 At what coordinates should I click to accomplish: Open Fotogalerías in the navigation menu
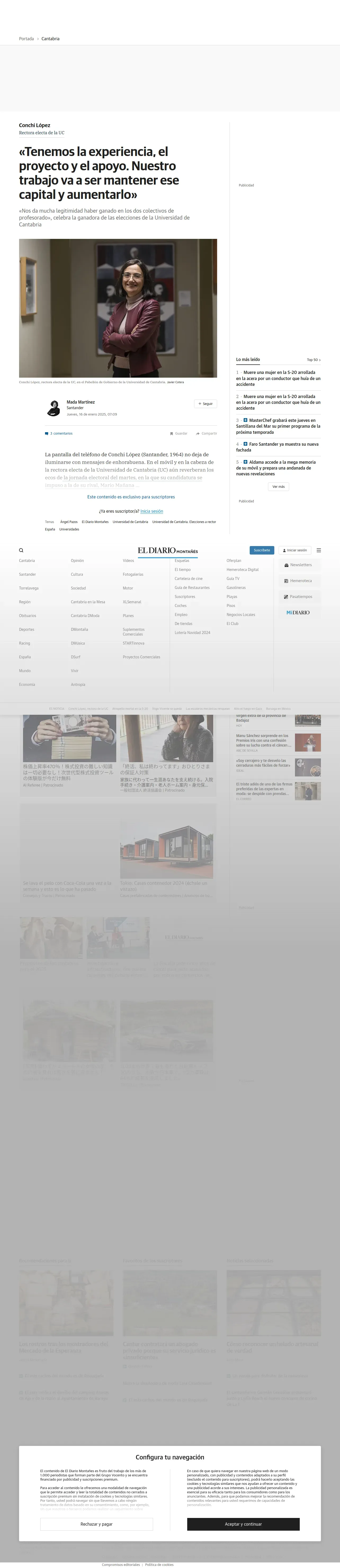[x=133, y=575]
